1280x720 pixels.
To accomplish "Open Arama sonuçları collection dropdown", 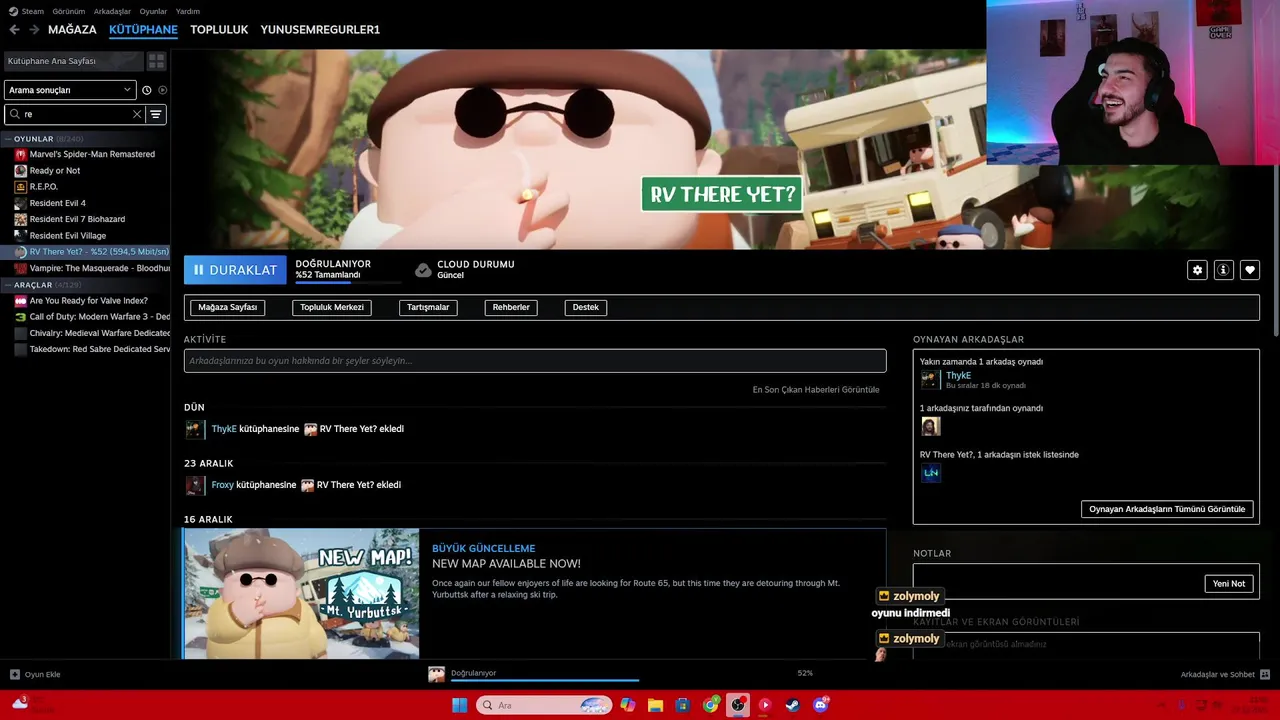I will point(70,90).
